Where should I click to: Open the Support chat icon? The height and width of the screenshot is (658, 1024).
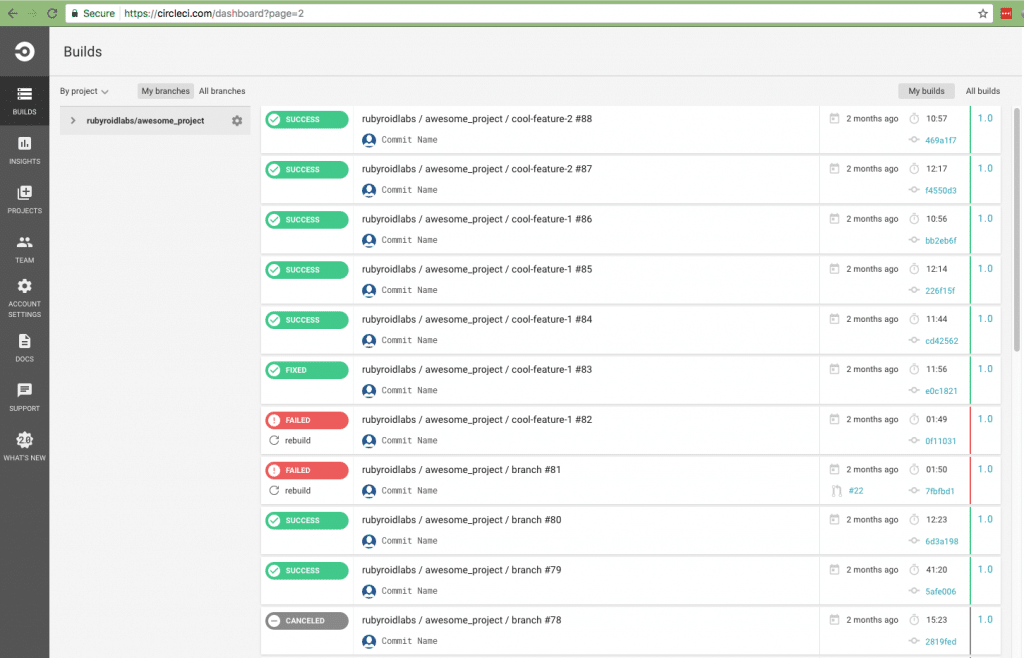[24, 390]
